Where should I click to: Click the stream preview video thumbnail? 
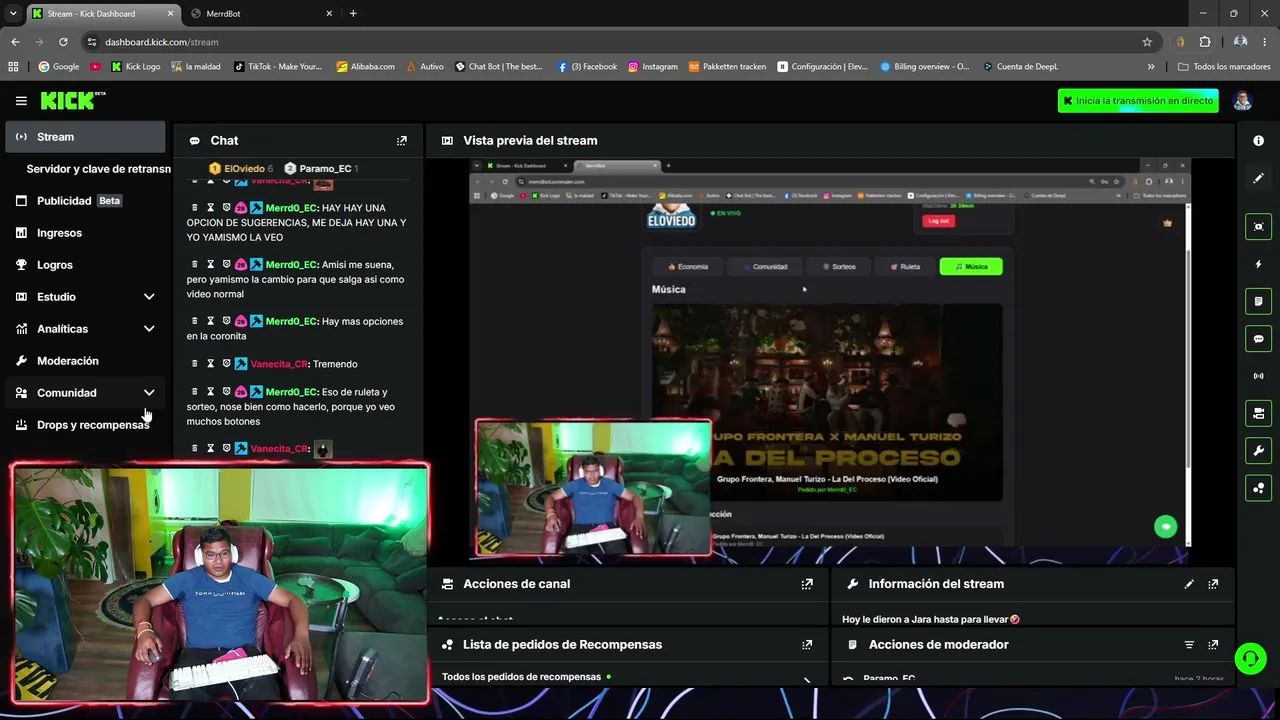tap(830, 355)
